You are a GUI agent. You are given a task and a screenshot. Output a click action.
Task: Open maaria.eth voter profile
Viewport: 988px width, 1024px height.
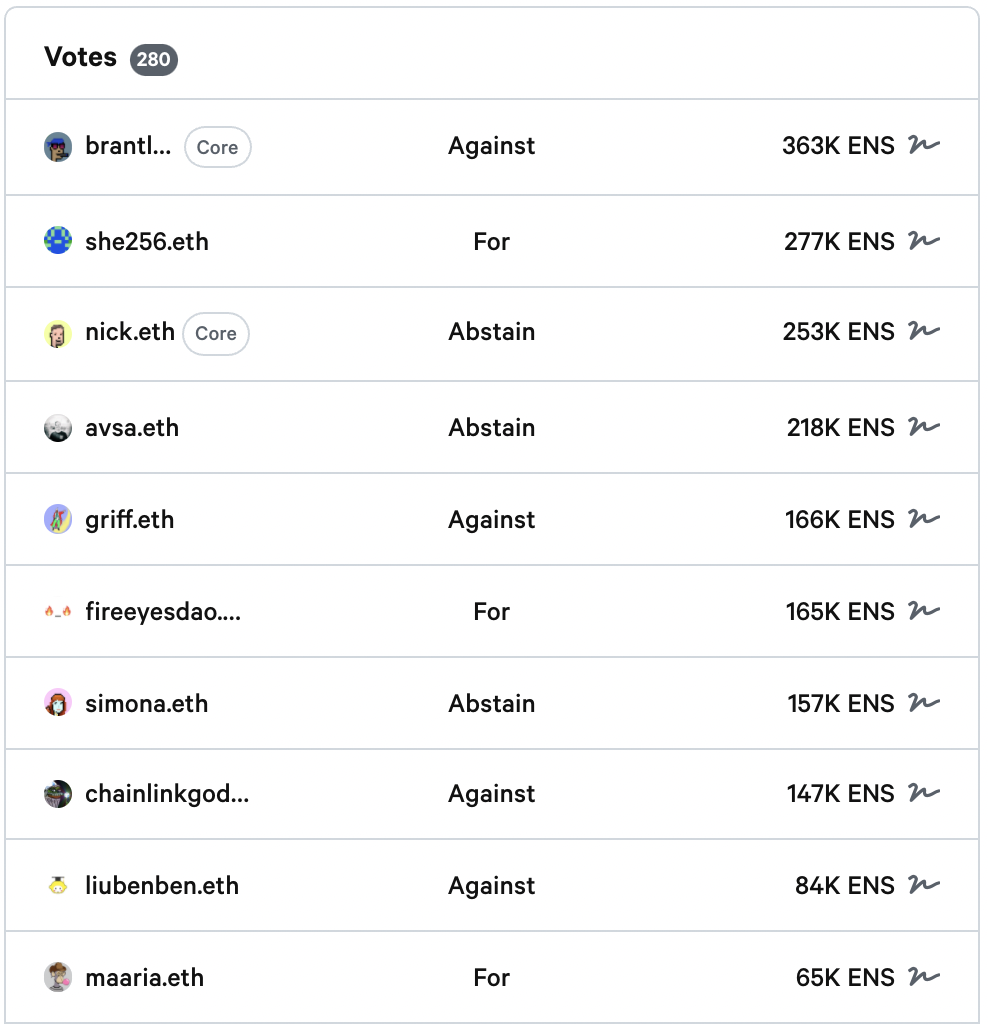[145, 978]
